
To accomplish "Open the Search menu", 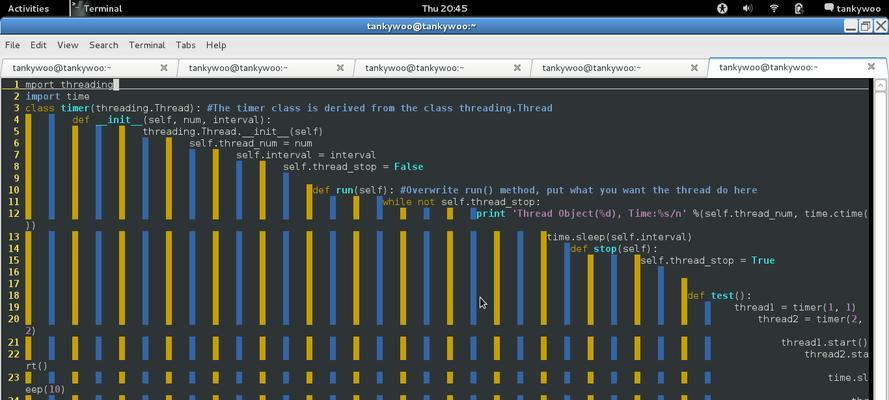I will 103,45.
